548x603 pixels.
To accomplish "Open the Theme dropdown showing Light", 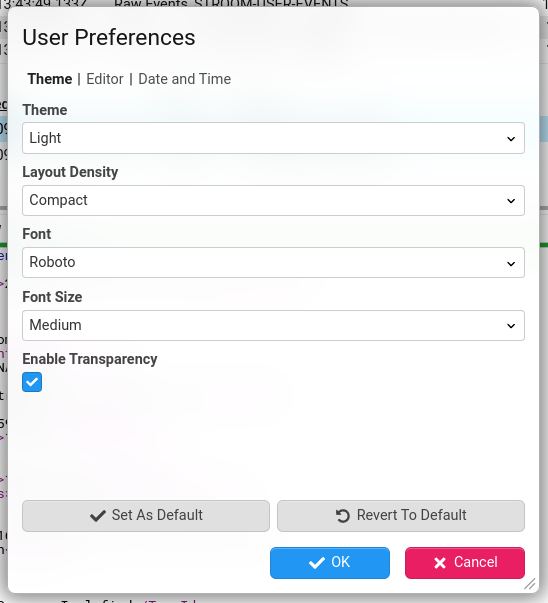I will pyautogui.click(x=273, y=138).
